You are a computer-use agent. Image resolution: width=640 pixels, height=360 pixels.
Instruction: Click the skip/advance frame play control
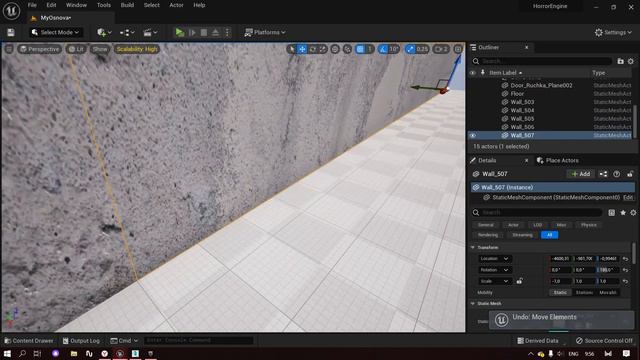click(x=192, y=33)
